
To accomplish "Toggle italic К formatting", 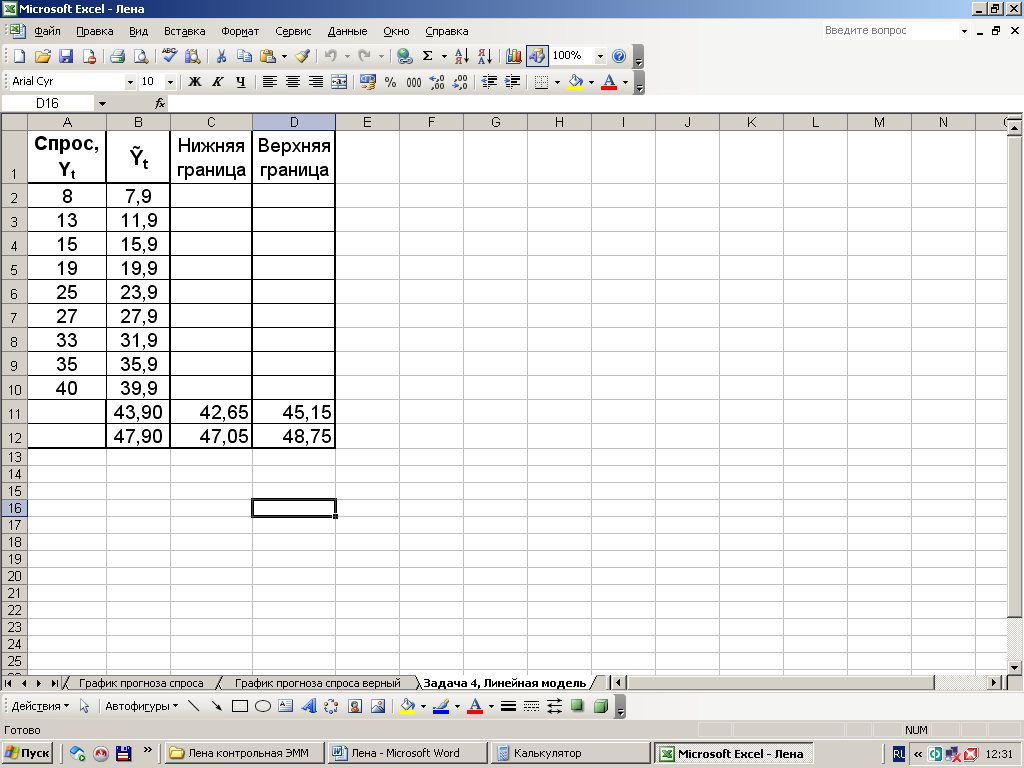I will coord(217,82).
